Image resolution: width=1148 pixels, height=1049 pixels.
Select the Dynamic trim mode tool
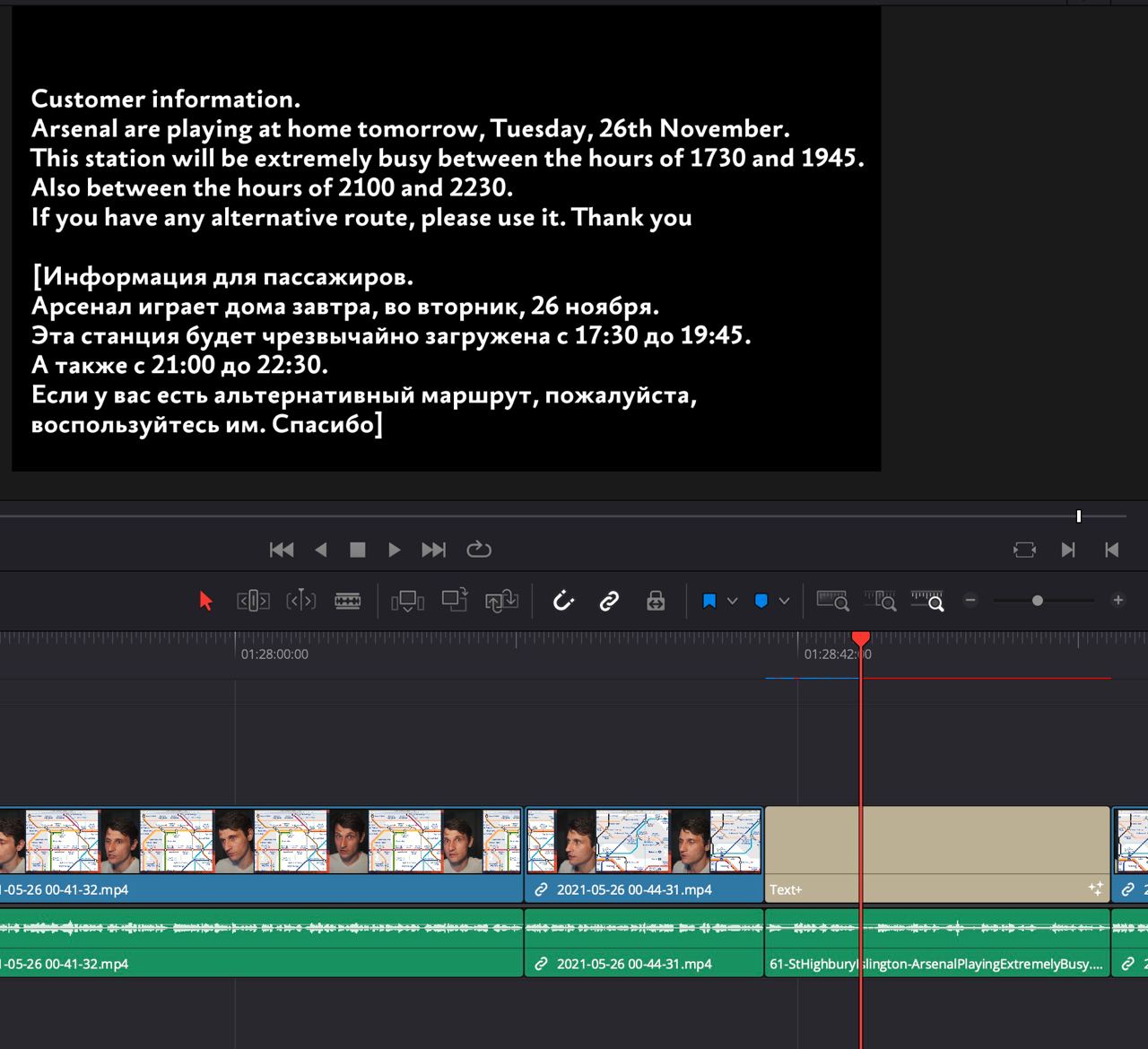coord(301,601)
